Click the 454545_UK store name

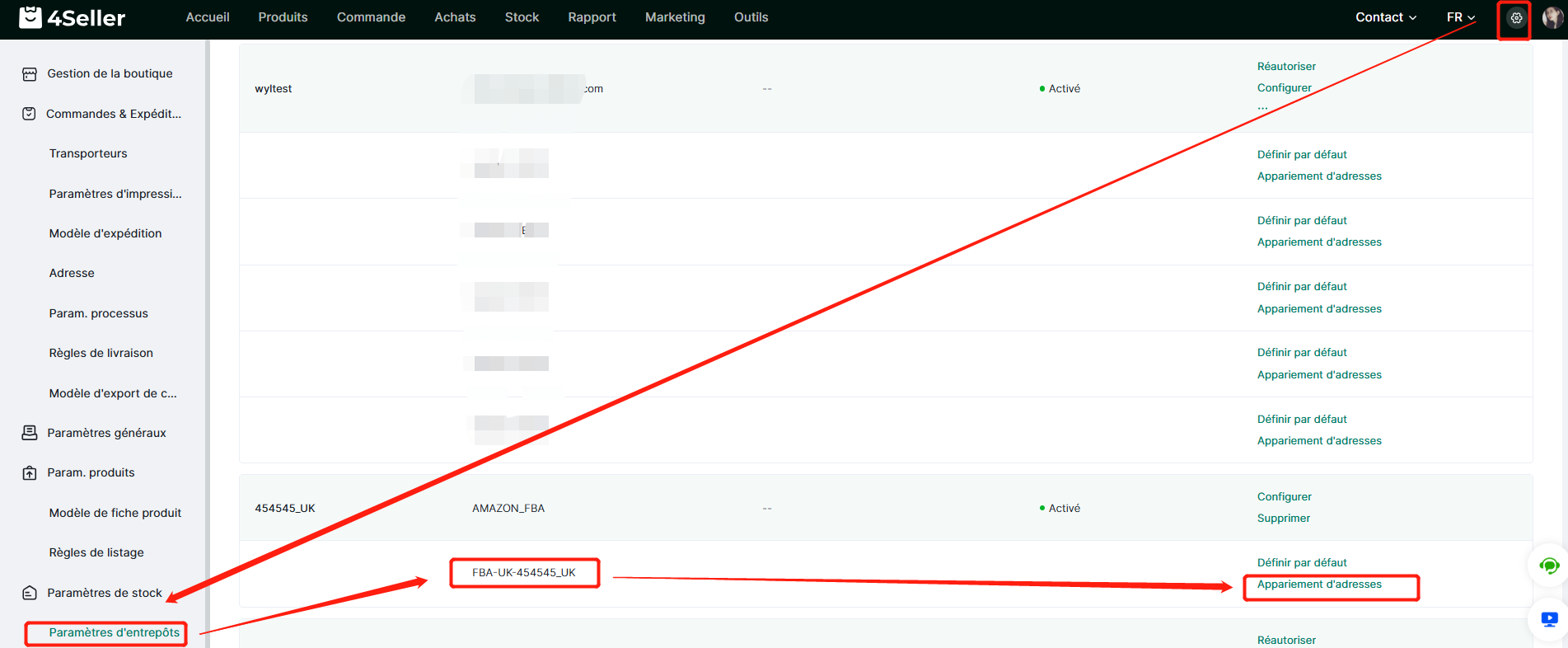pyautogui.click(x=285, y=508)
